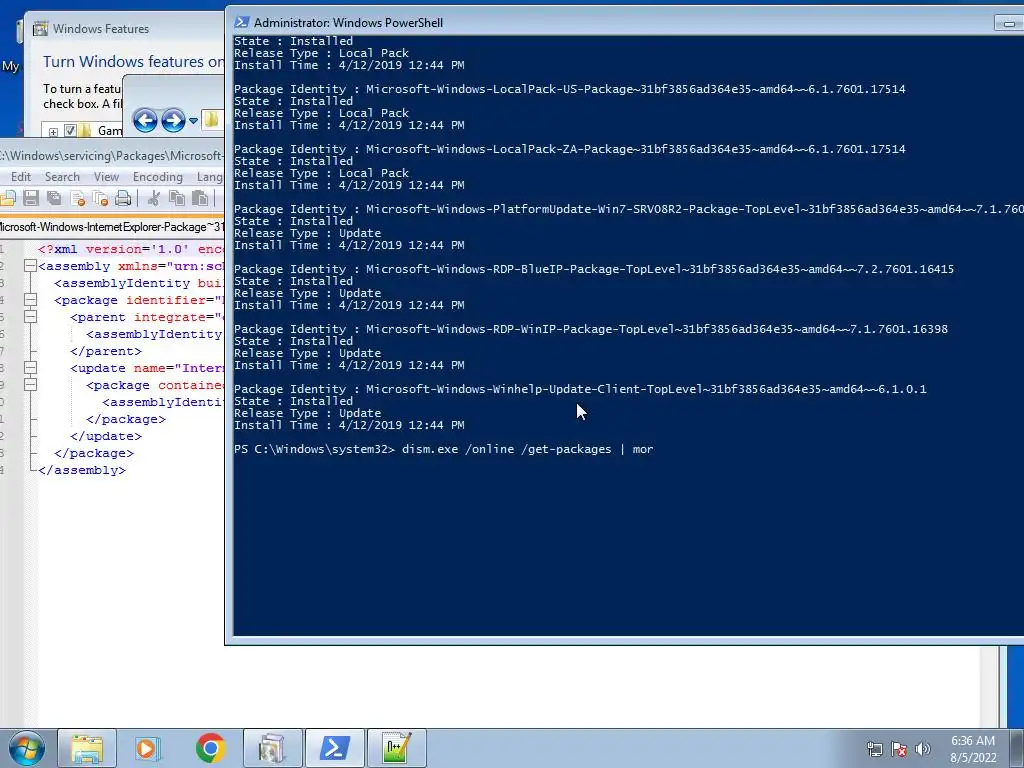Expand the Games node in Windows Features
This screenshot has width=1024, height=768.
[x=54, y=131]
